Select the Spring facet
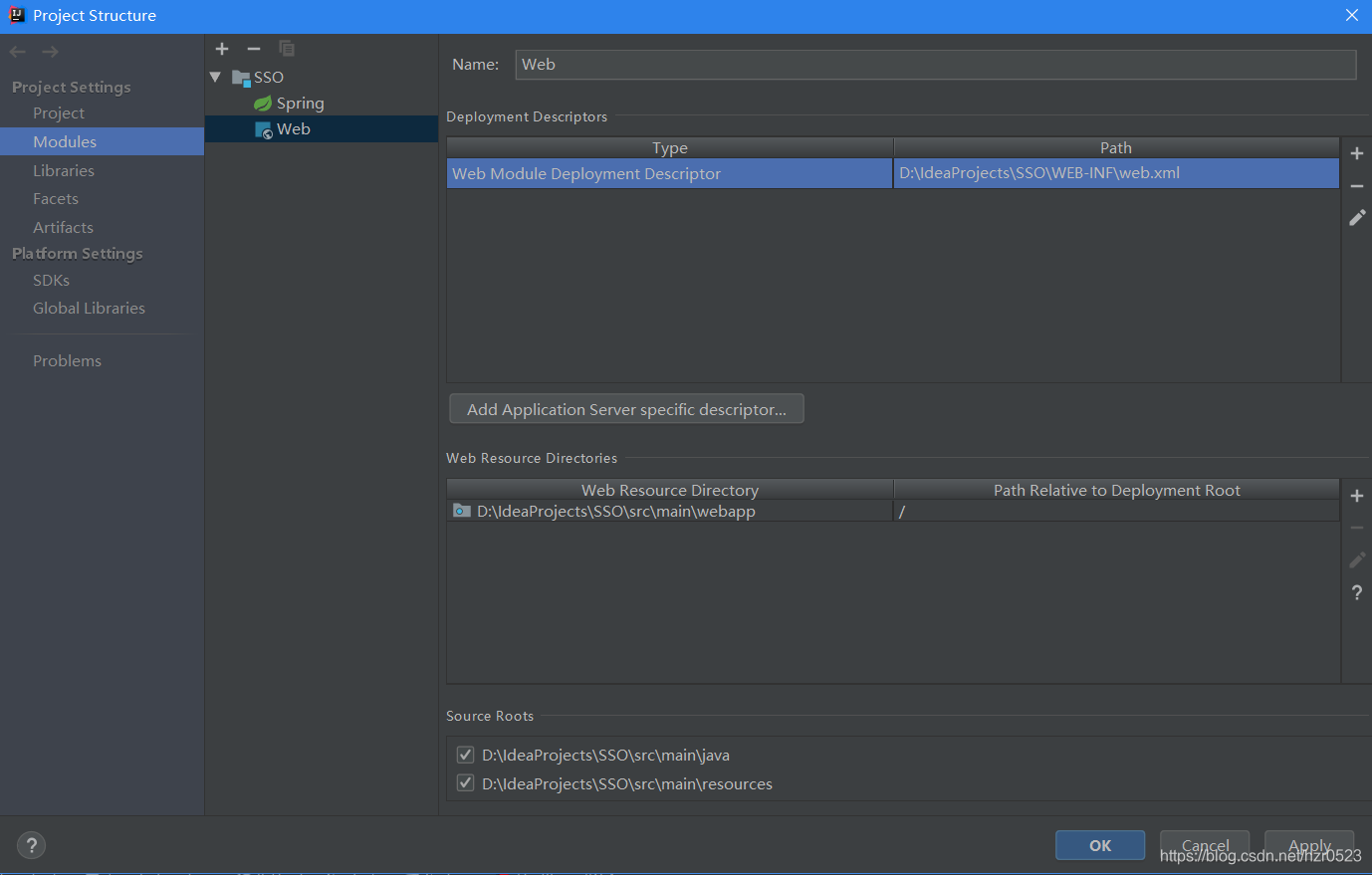 pyautogui.click(x=290, y=103)
